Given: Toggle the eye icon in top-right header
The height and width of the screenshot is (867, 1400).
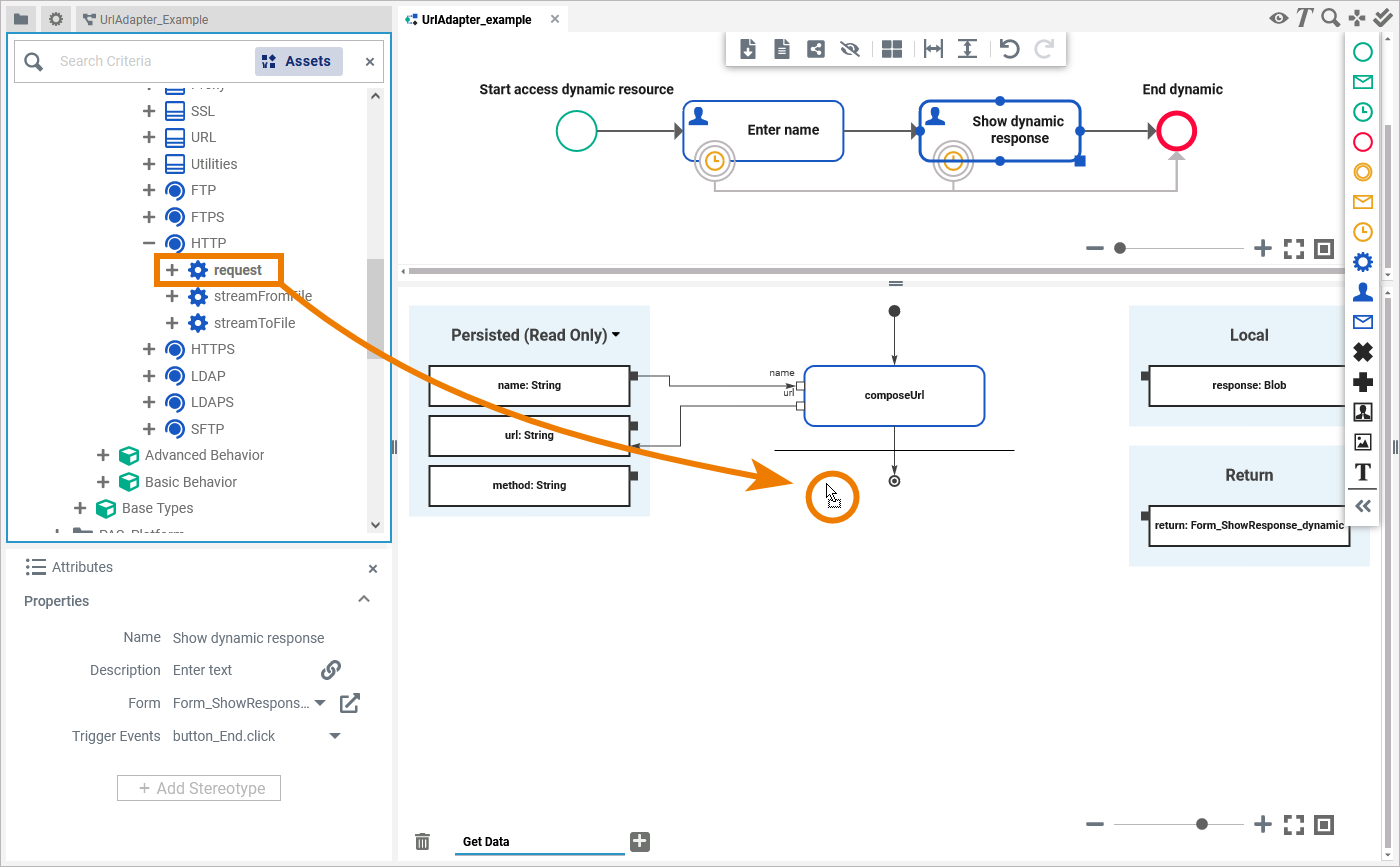Looking at the screenshot, I should click(1278, 18).
